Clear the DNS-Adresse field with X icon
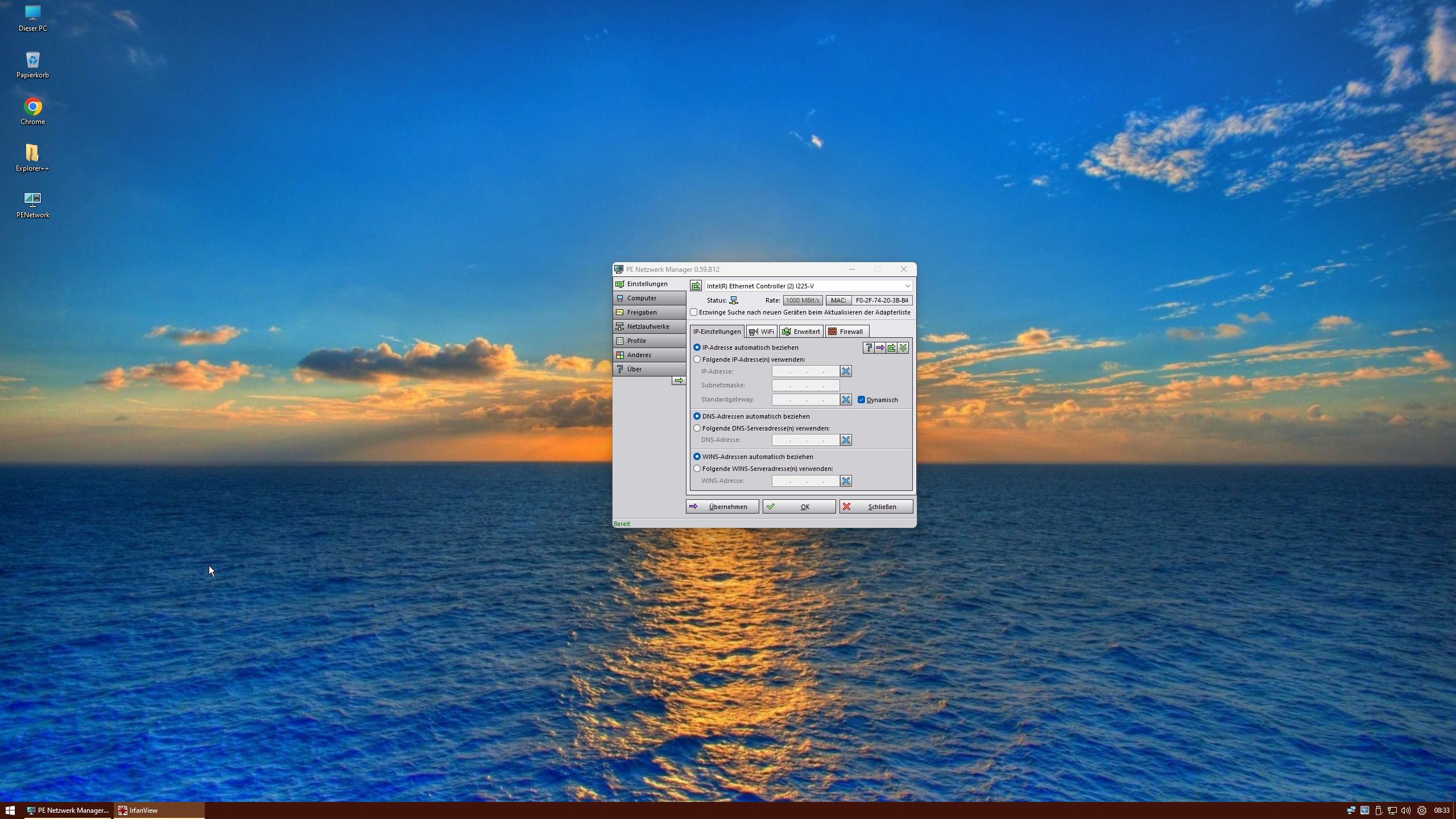The image size is (1456, 819). click(x=846, y=440)
